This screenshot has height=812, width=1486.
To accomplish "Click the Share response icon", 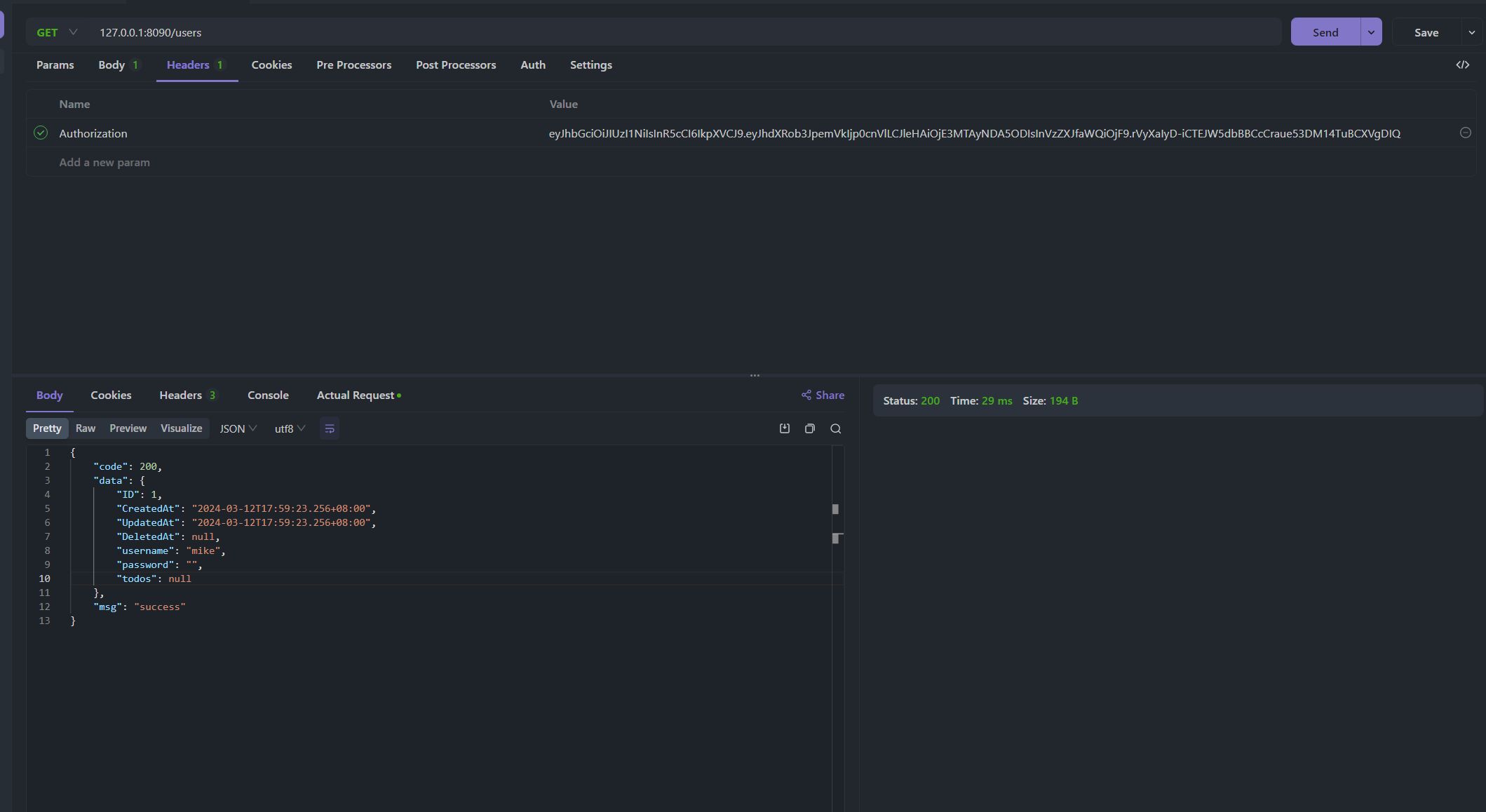I will coord(806,395).
